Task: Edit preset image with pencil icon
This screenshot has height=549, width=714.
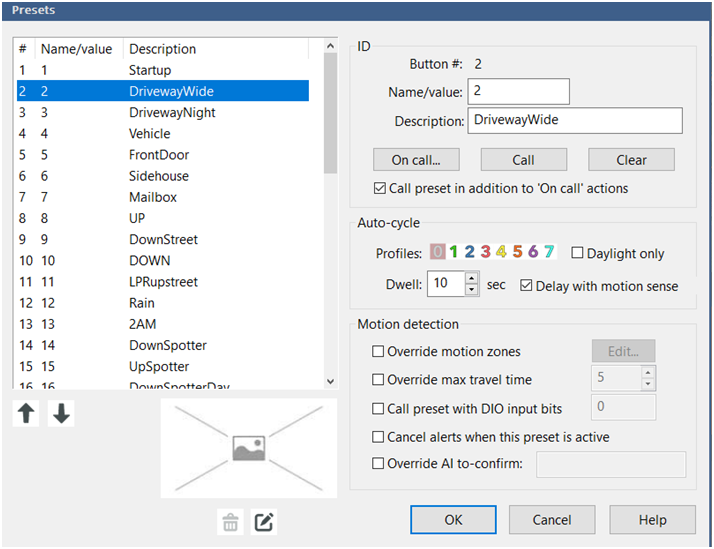Action: 264,522
